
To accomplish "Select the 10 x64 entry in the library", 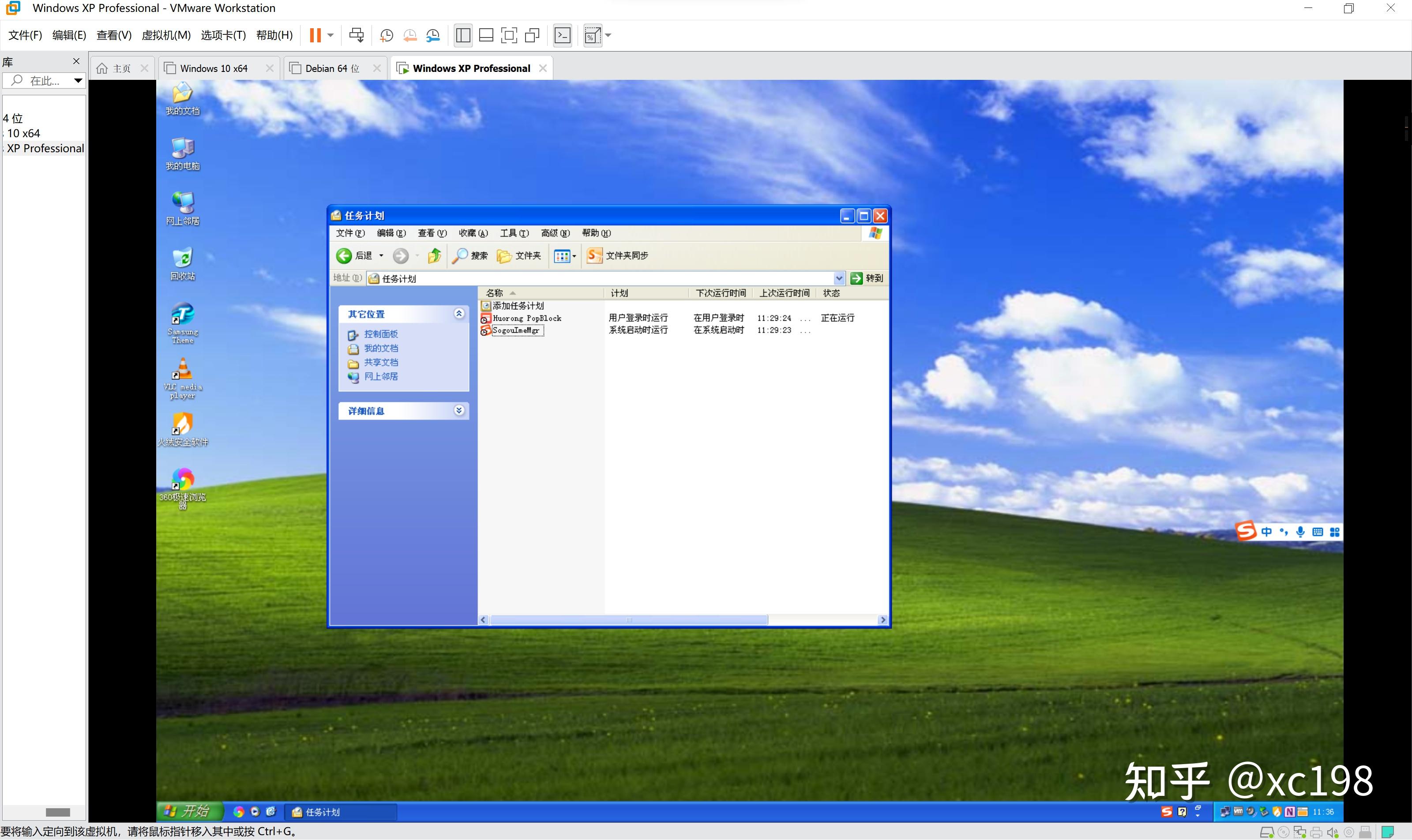I will click(x=23, y=133).
